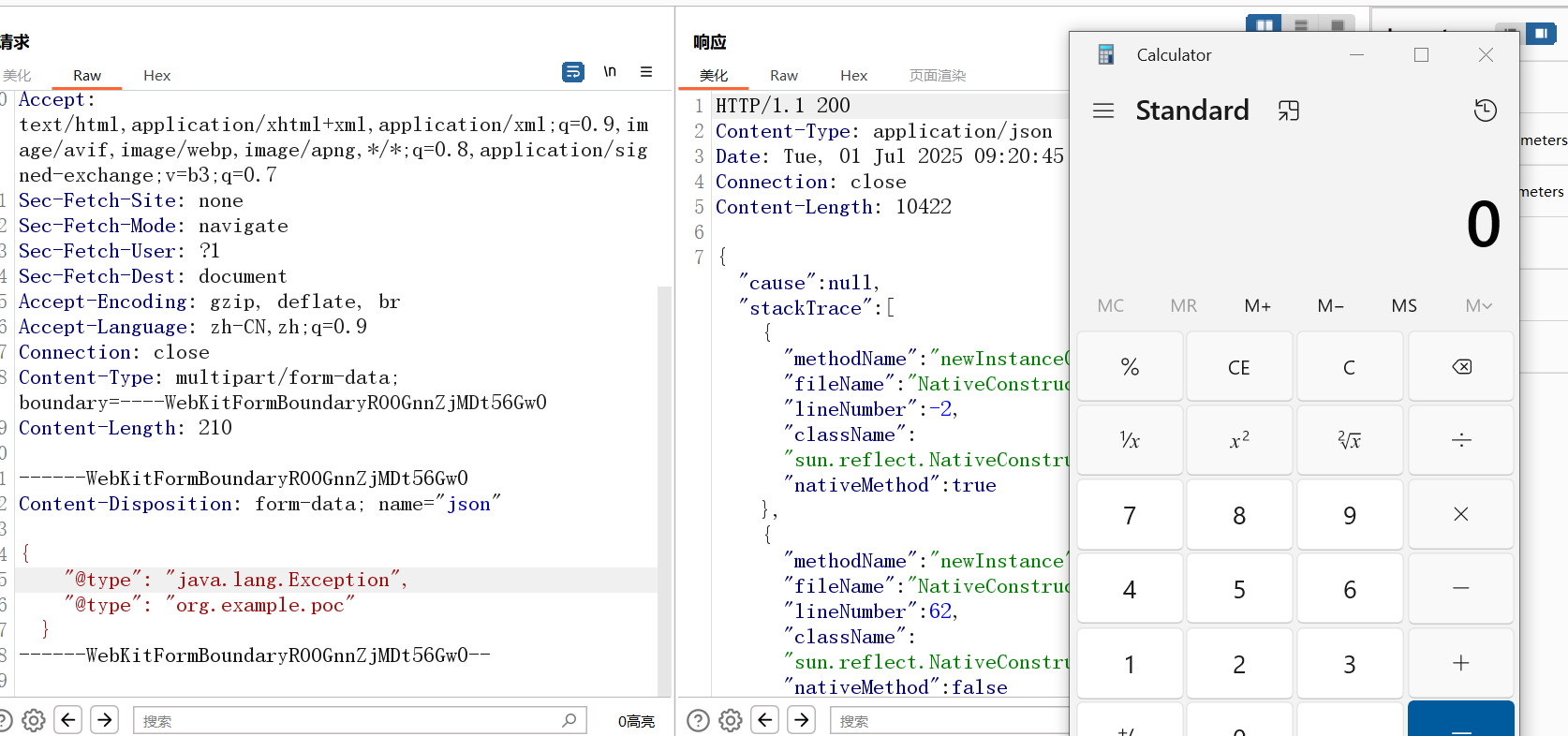
Task: Click the Content-Length: 210 request header
Action: pos(126,427)
